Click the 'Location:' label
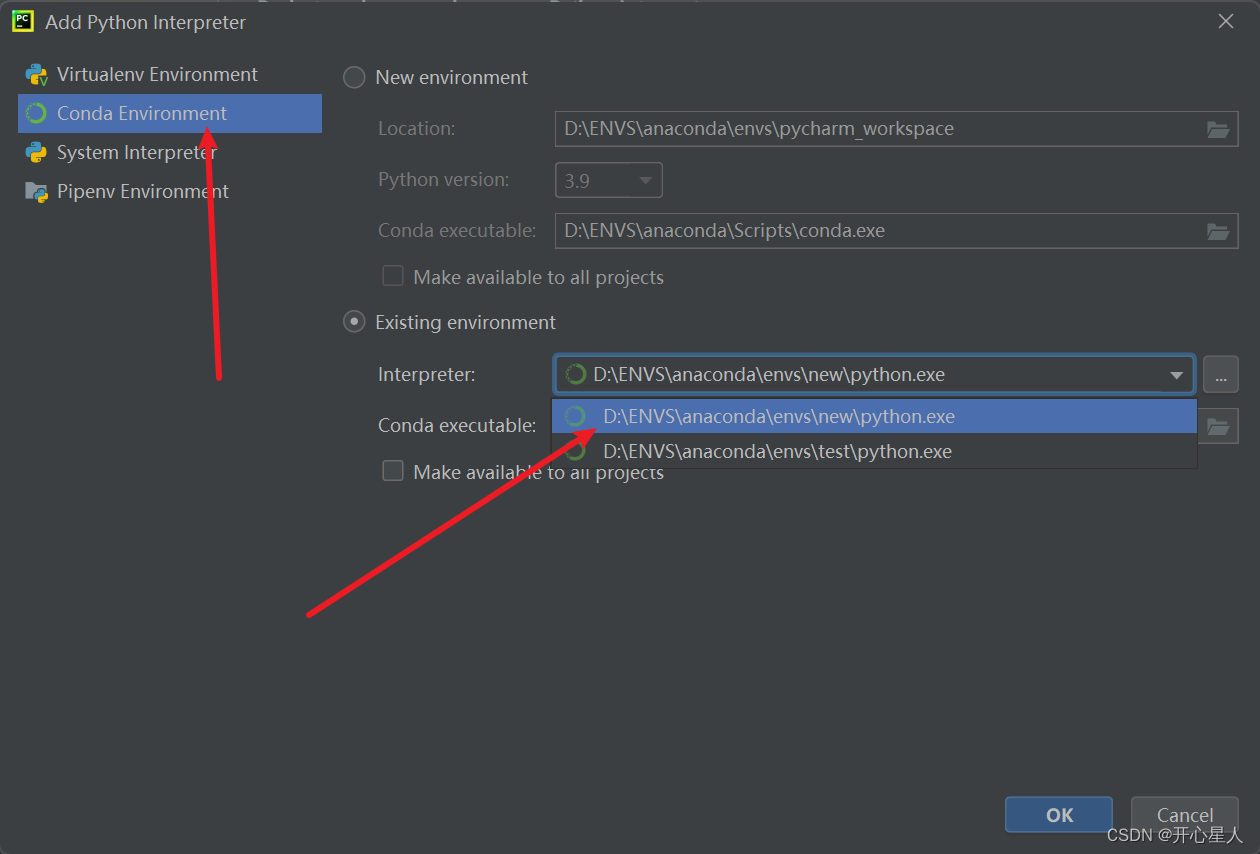Screen dimensions: 1260x854 click(x=416, y=129)
